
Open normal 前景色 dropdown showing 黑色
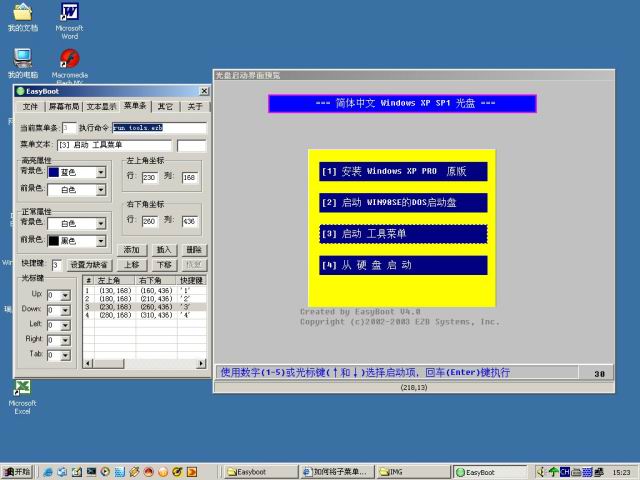[x=101, y=241]
